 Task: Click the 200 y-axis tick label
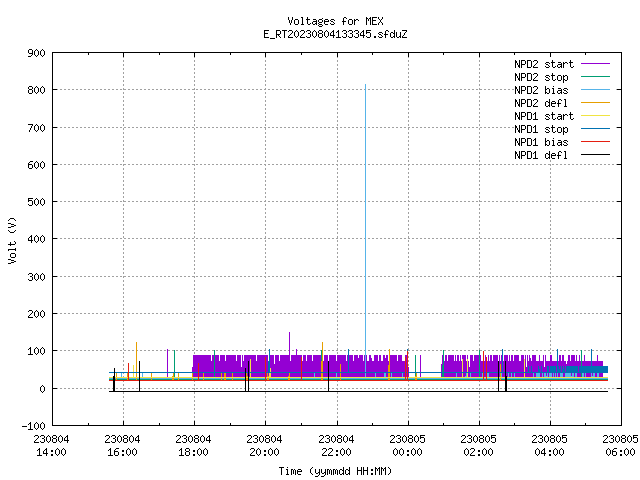pos(36,314)
